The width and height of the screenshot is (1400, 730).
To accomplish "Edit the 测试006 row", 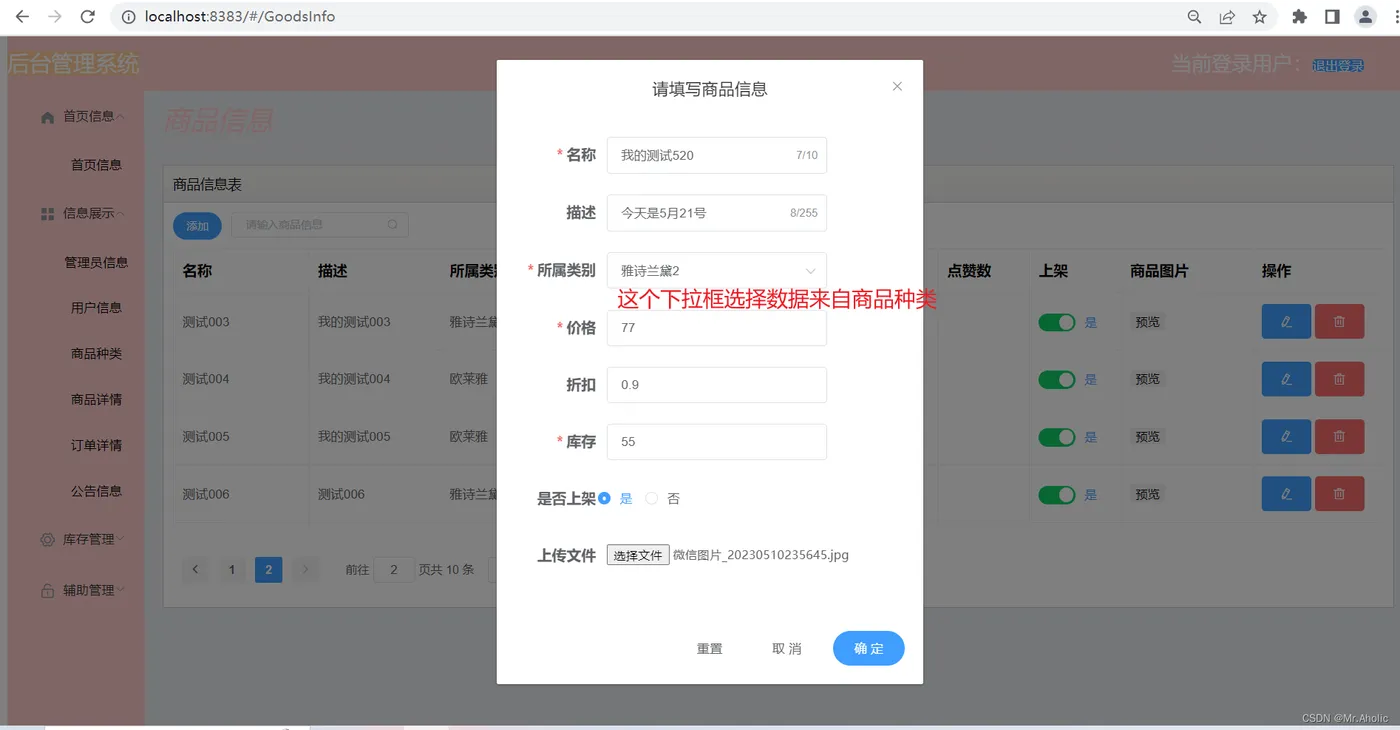I will [x=1286, y=494].
